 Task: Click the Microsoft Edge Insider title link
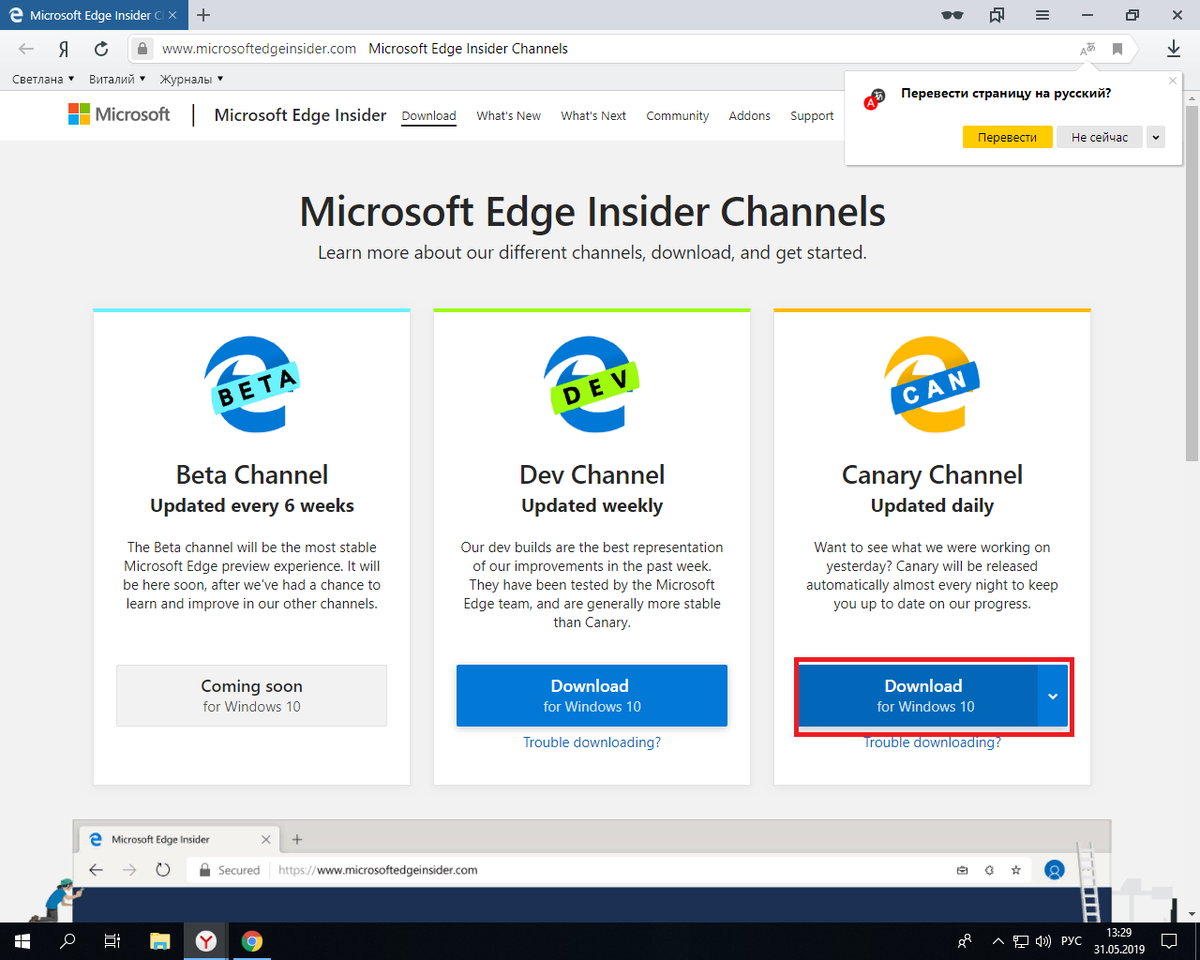pyautogui.click(x=300, y=115)
